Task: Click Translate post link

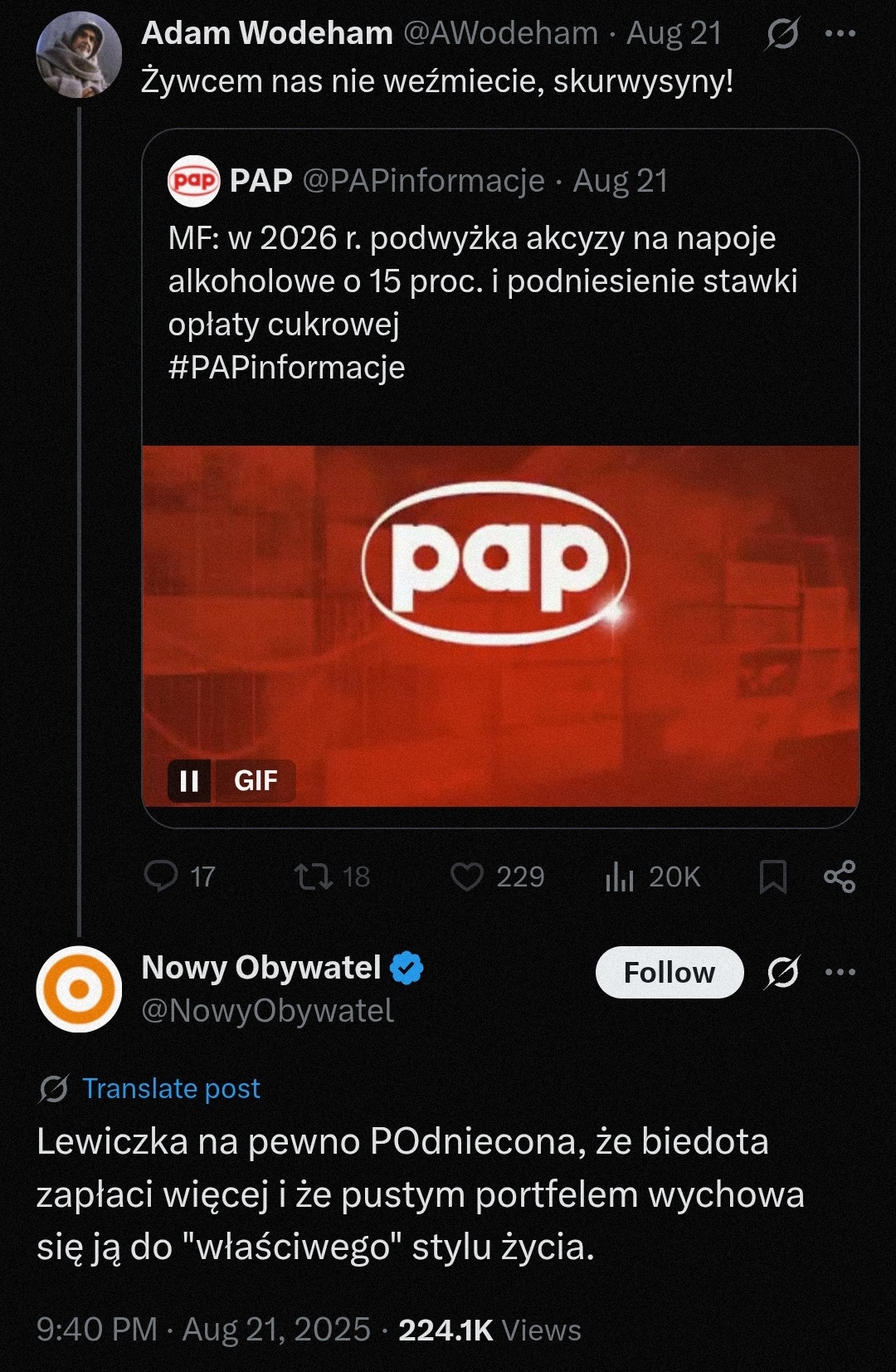Action: [x=171, y=1088]
